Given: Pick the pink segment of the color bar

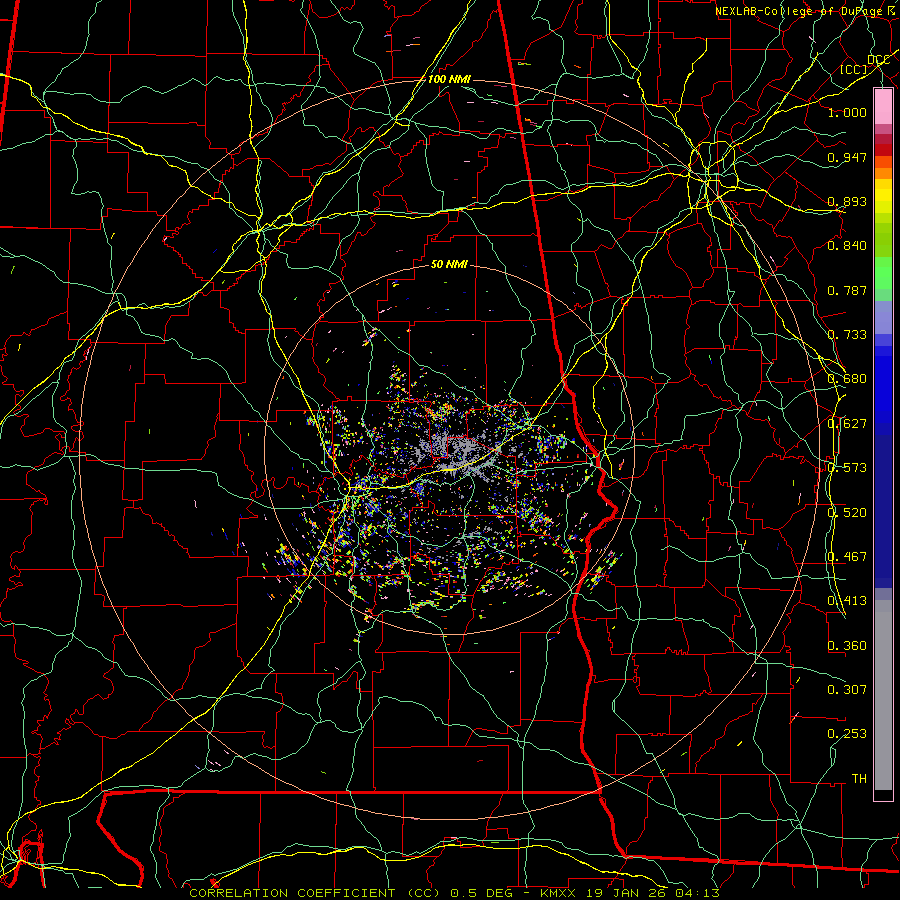Looking at the screenshot, I should tap(883, 107).
